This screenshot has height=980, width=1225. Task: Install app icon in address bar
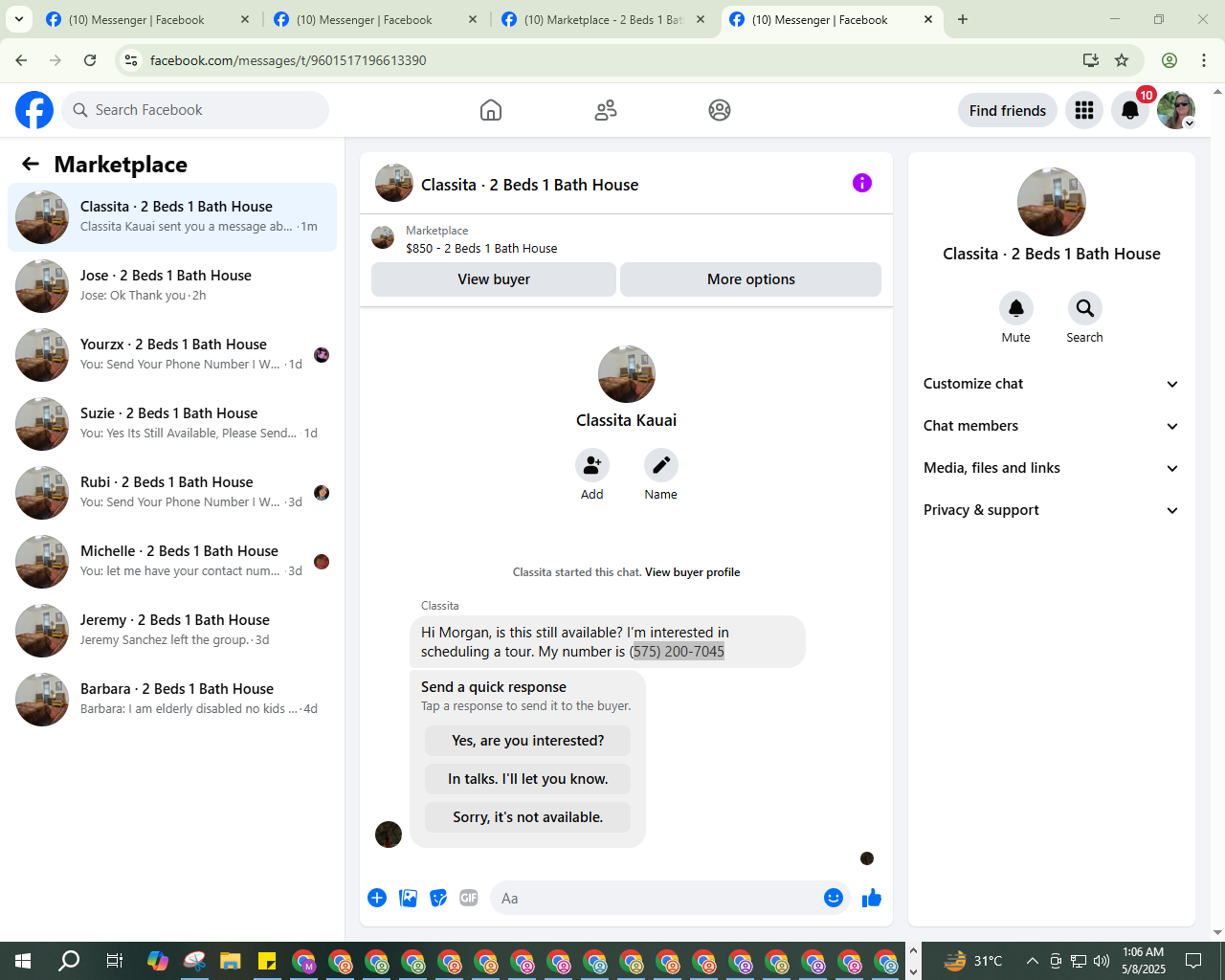click(x=1091, y=60)
